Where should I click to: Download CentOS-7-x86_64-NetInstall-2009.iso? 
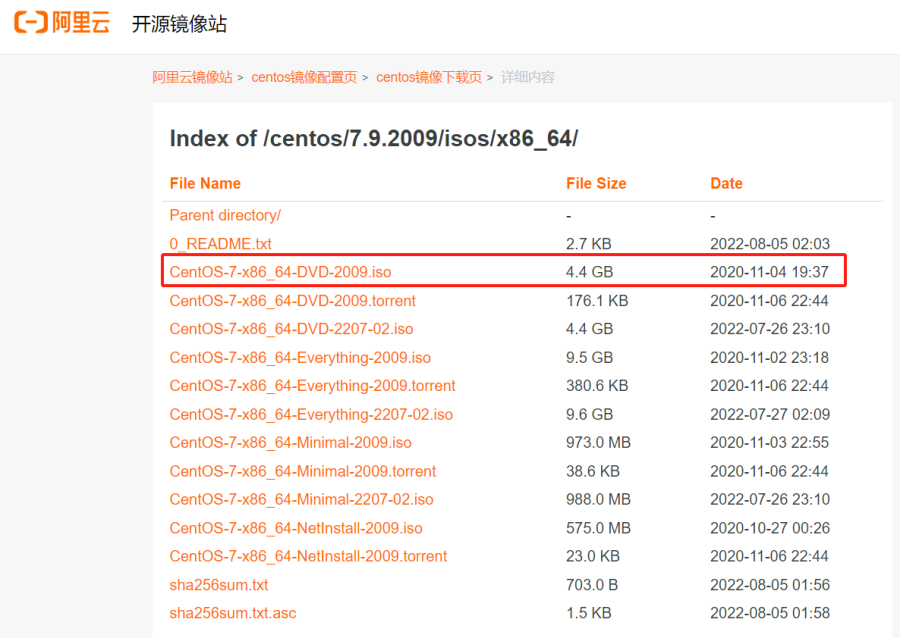pyautogui.click(x=296, y=528)
